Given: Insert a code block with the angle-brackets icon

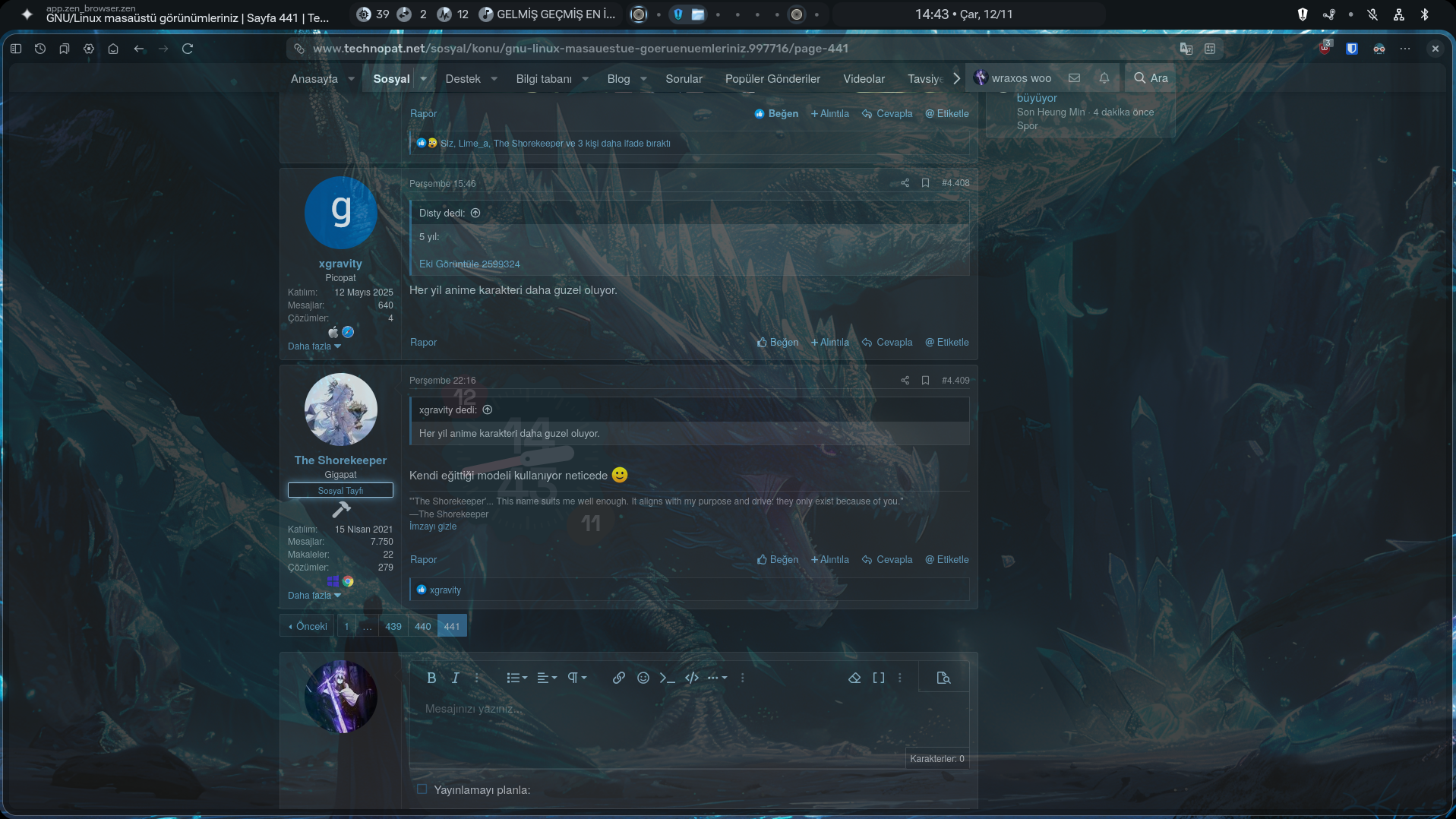Looking at the screenshot, I should pos(692,678).
